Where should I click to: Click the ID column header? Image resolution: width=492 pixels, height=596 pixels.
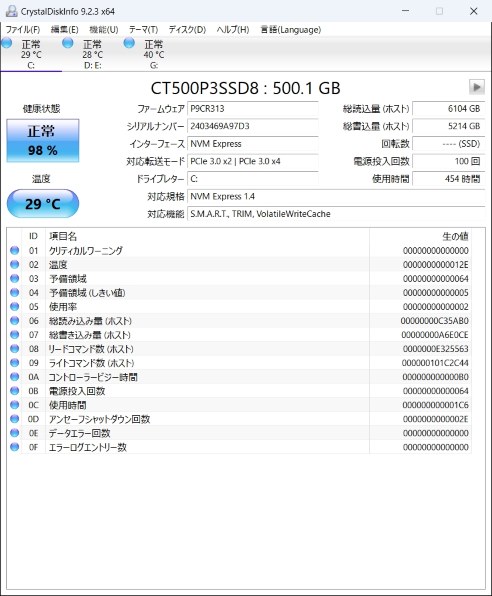click(x=33, y=236)
